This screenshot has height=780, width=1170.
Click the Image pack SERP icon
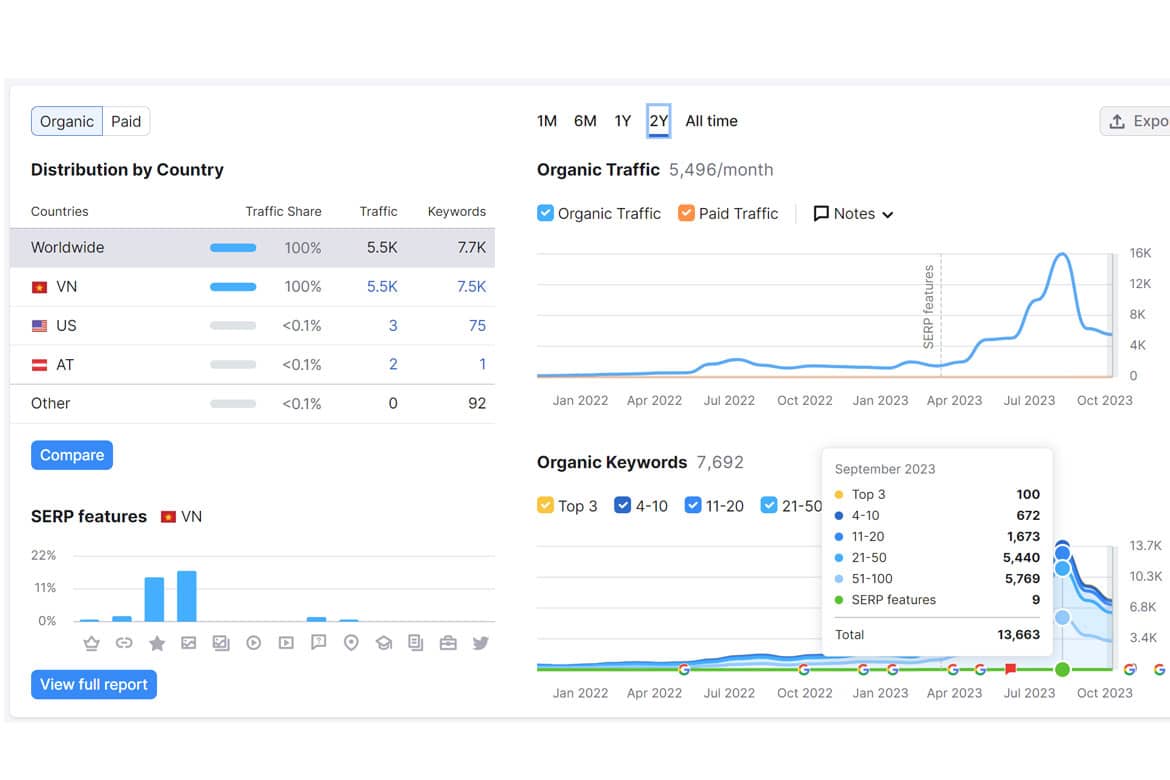[221, 643]
